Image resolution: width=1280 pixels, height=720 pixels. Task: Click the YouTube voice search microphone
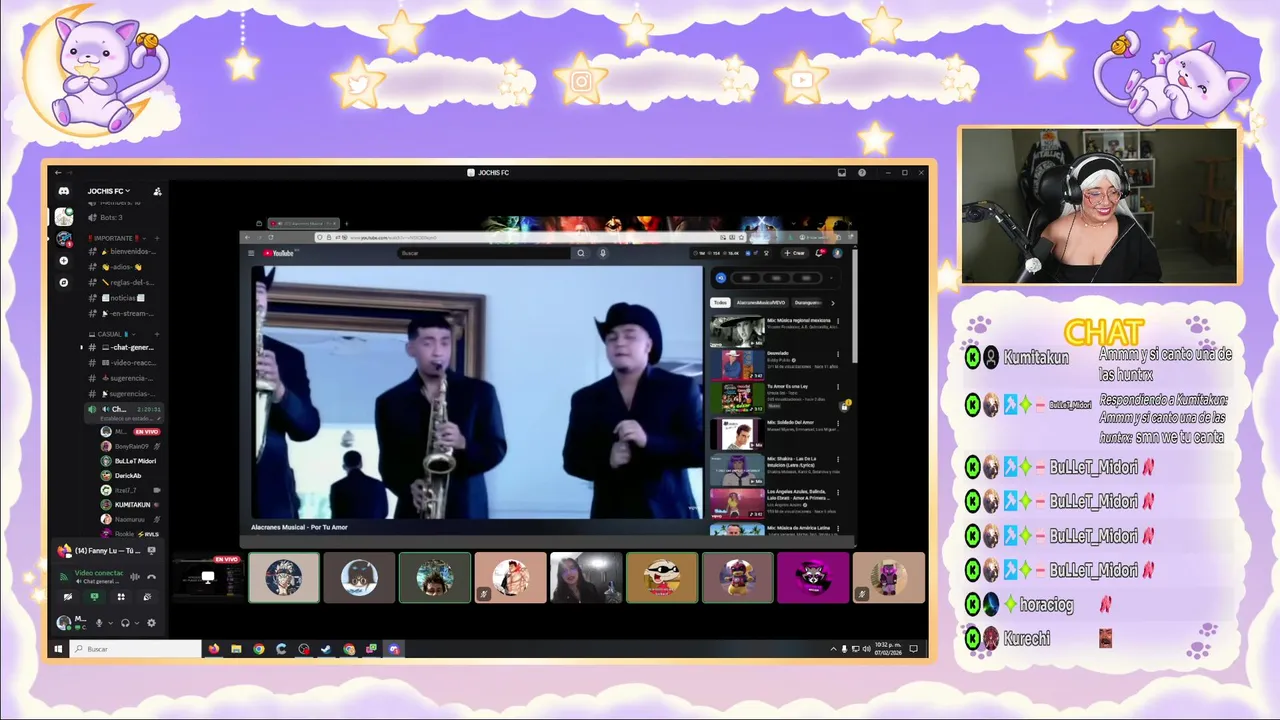pos(603,253)
